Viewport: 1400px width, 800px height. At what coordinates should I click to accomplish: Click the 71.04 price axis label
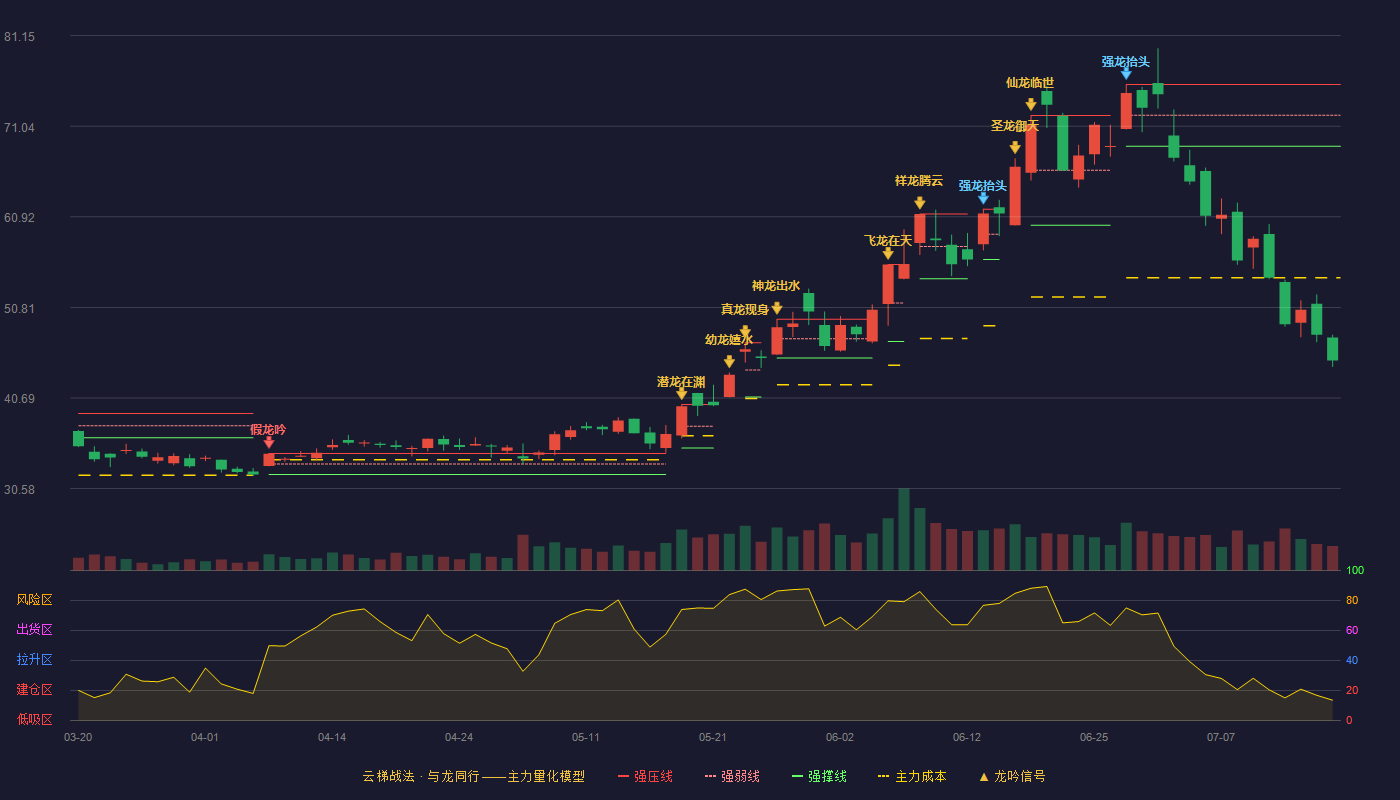pos(19,127)
